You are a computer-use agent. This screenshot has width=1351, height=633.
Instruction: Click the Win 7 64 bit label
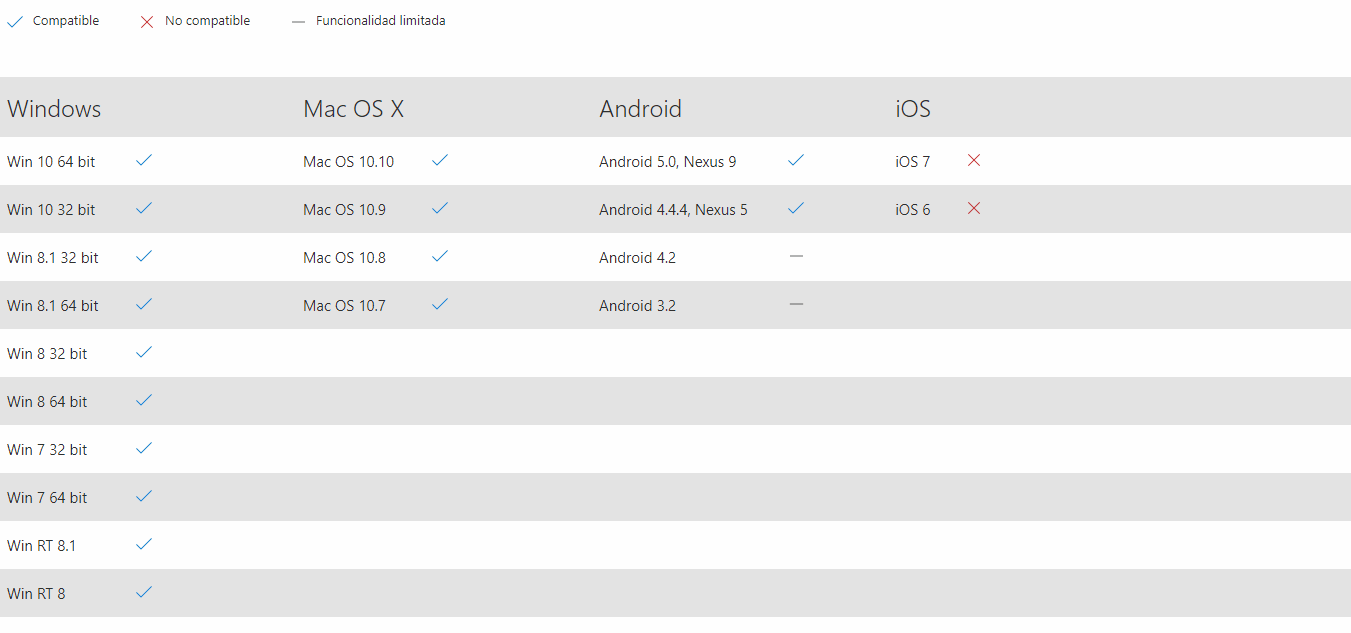(x=47, y=498)
